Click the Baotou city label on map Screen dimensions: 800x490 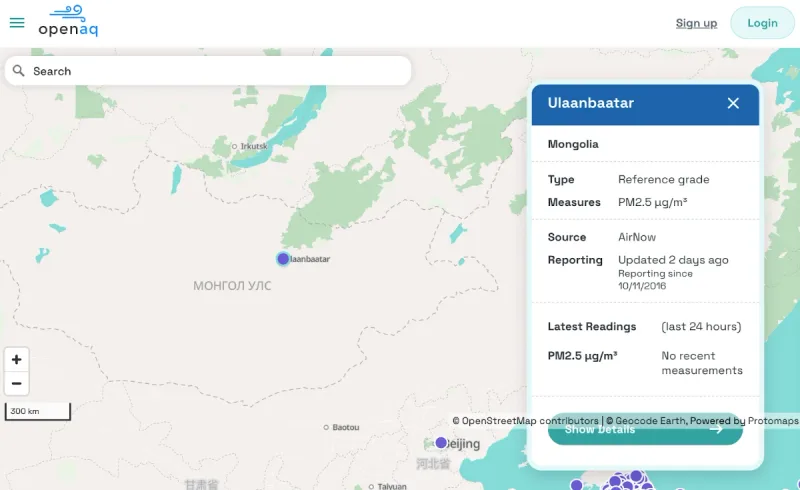[345, 427]
